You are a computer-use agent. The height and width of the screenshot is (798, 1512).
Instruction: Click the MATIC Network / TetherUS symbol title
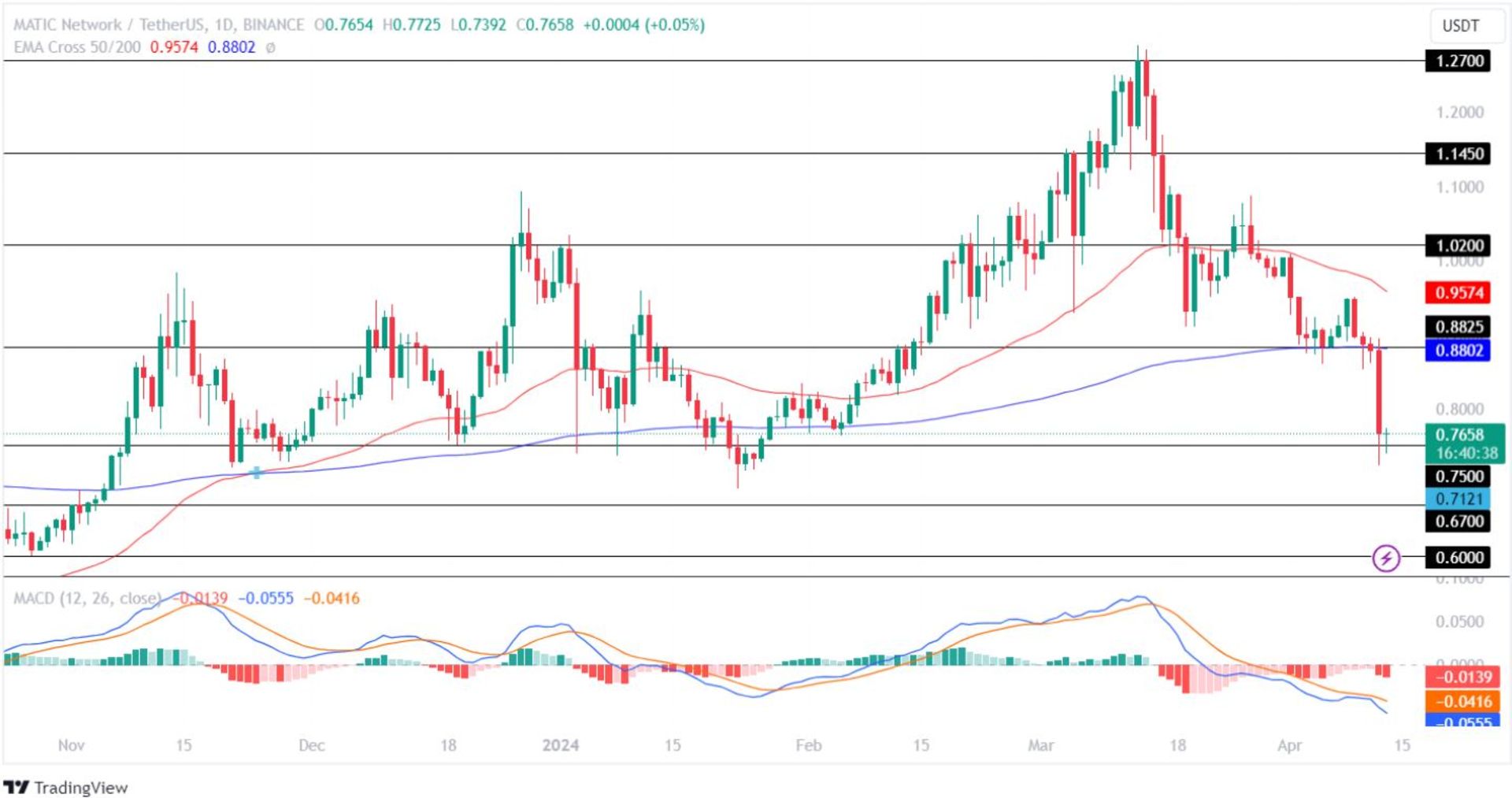tap(158, 24)
